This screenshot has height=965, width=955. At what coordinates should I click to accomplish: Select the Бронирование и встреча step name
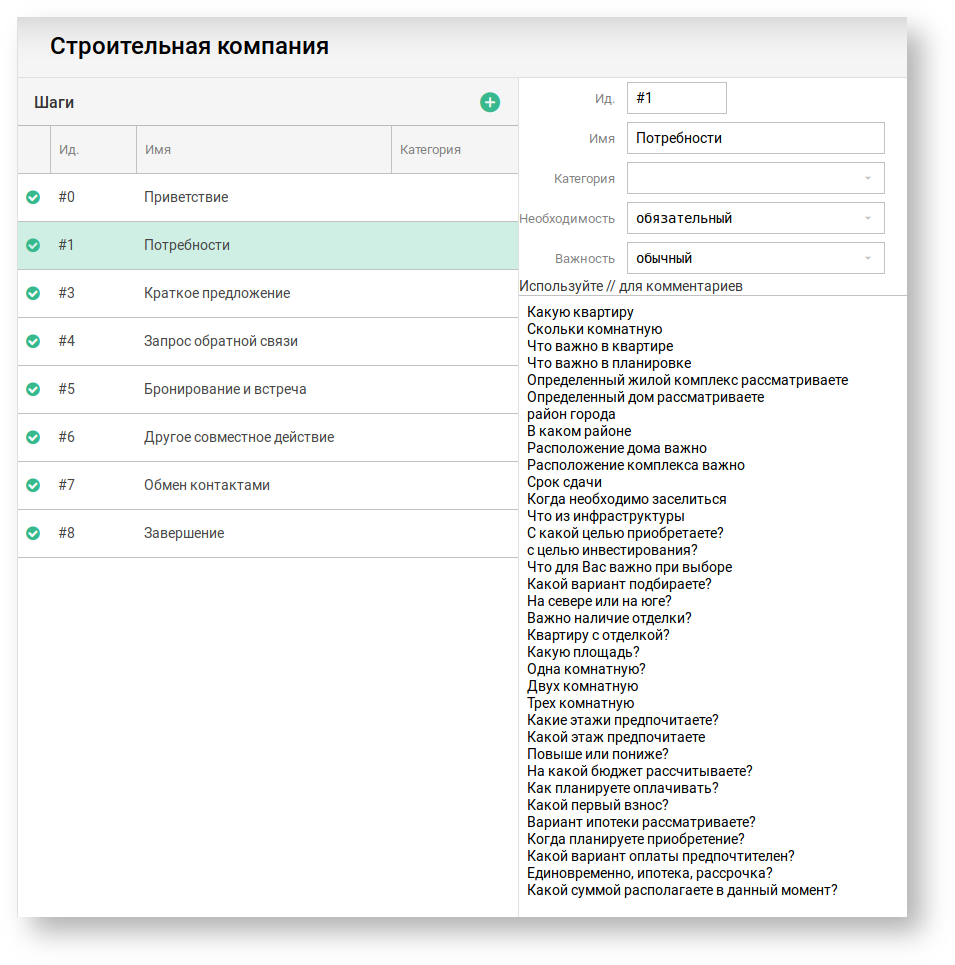225,389
